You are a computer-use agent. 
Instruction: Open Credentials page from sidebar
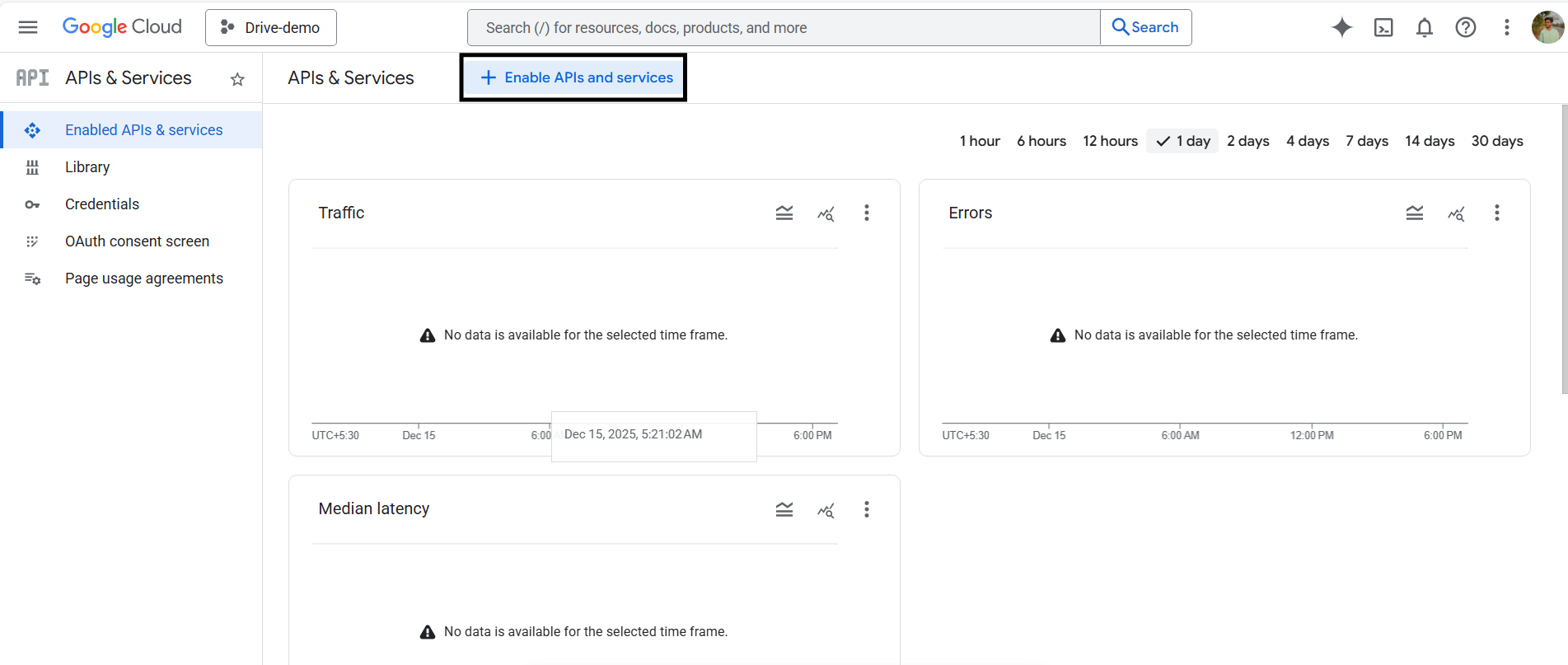click(102, 204)
